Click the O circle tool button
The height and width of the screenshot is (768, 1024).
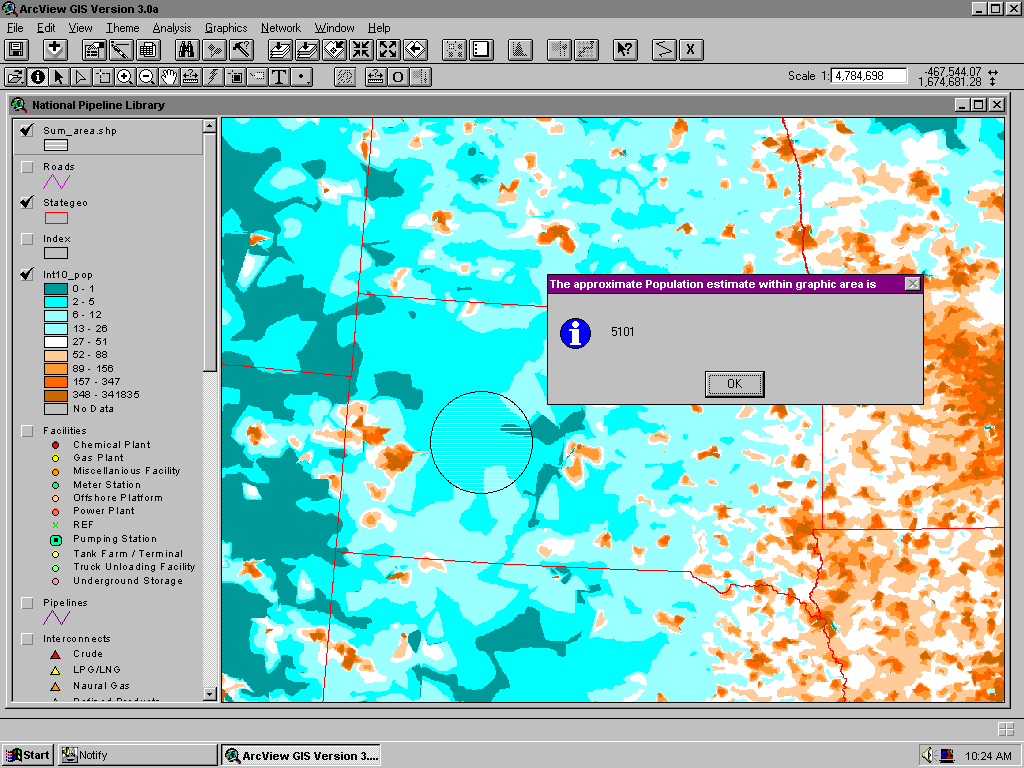(x=398, y=77)
